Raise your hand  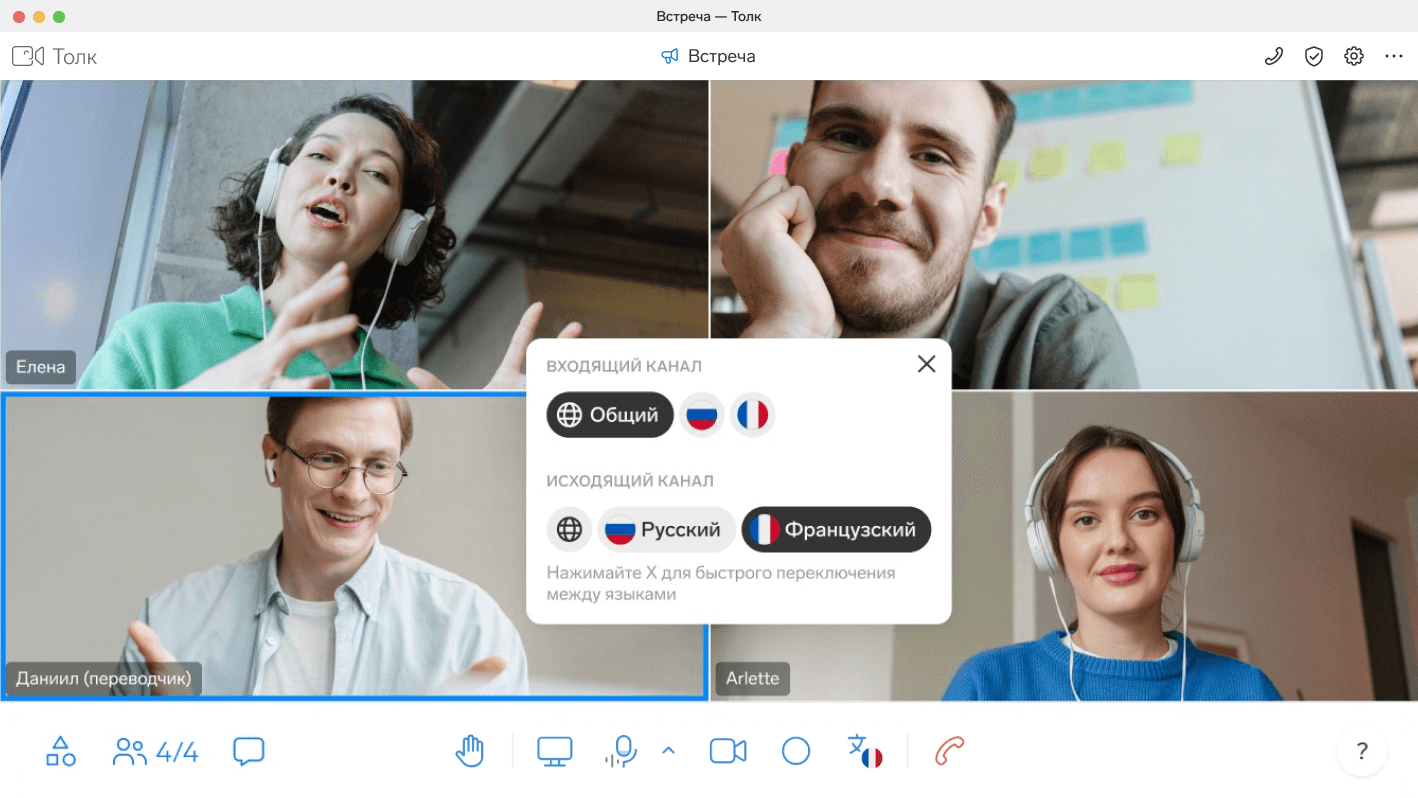click(x=470, y=751)
